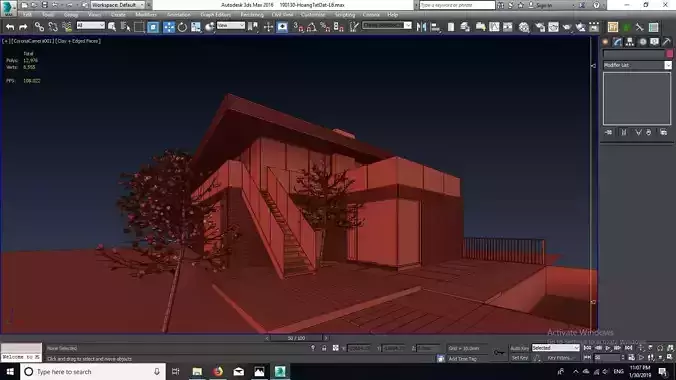Activate the Unlink Selection tool

point(53,27)
